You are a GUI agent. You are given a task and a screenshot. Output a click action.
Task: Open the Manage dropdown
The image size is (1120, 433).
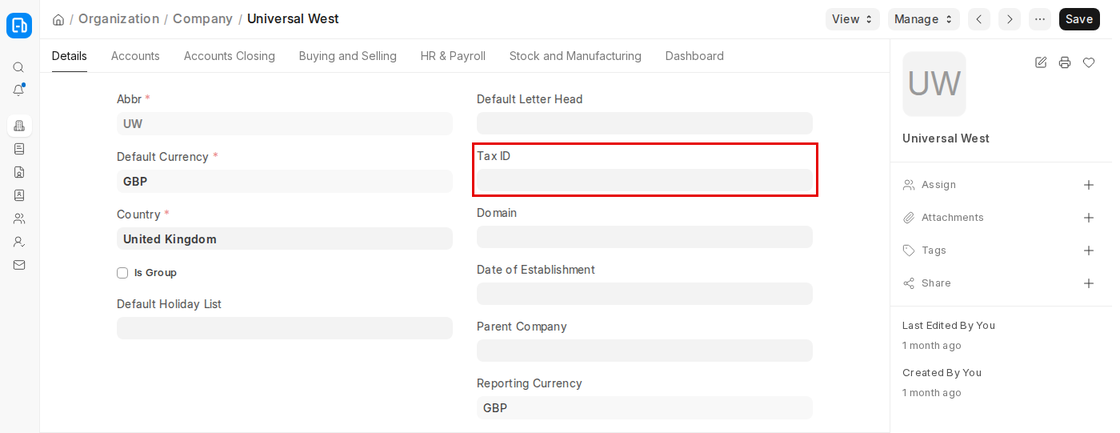924,19
